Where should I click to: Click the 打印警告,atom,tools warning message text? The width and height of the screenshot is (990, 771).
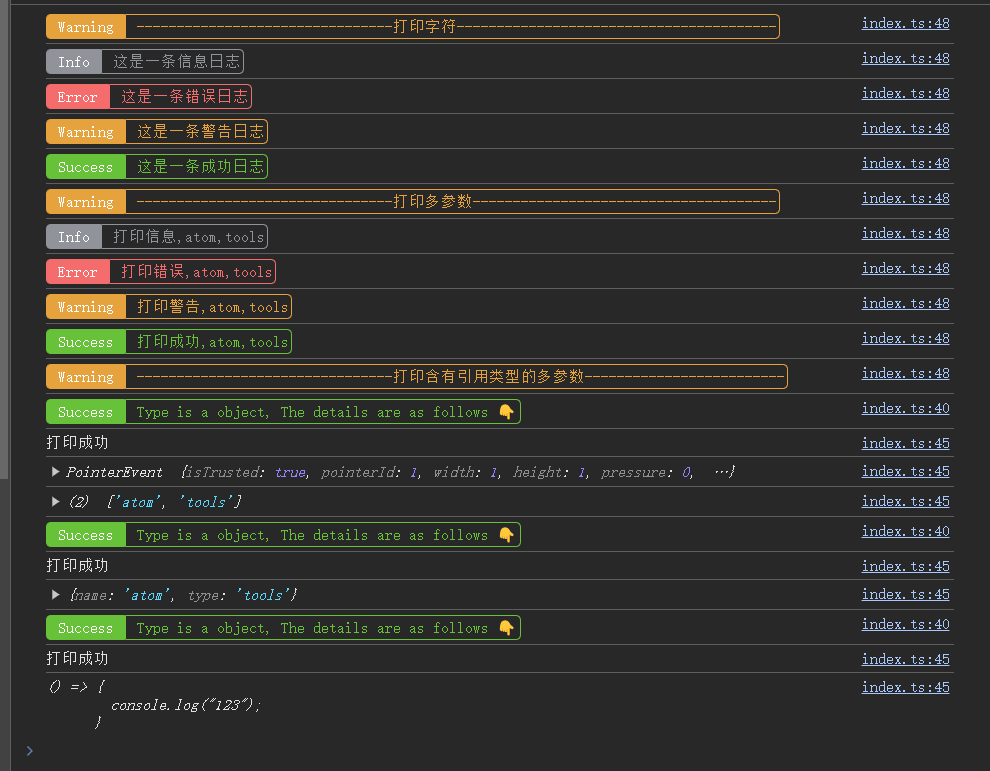click(x=212, y=307)
